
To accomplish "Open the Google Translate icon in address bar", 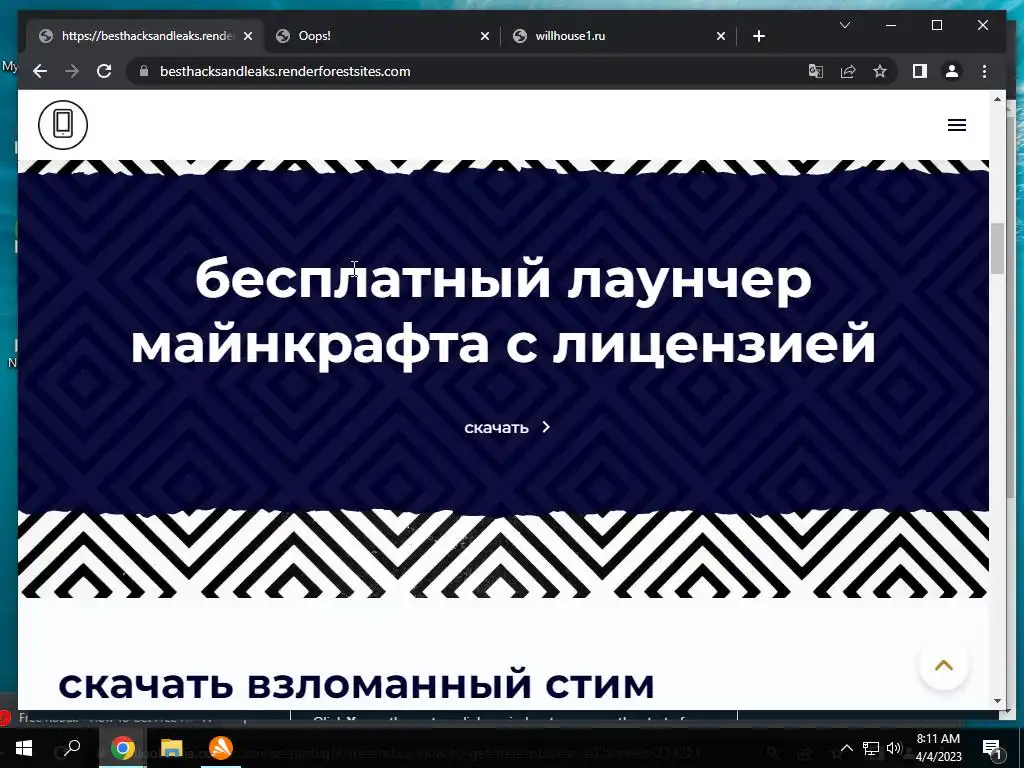I will pos(816,71).
